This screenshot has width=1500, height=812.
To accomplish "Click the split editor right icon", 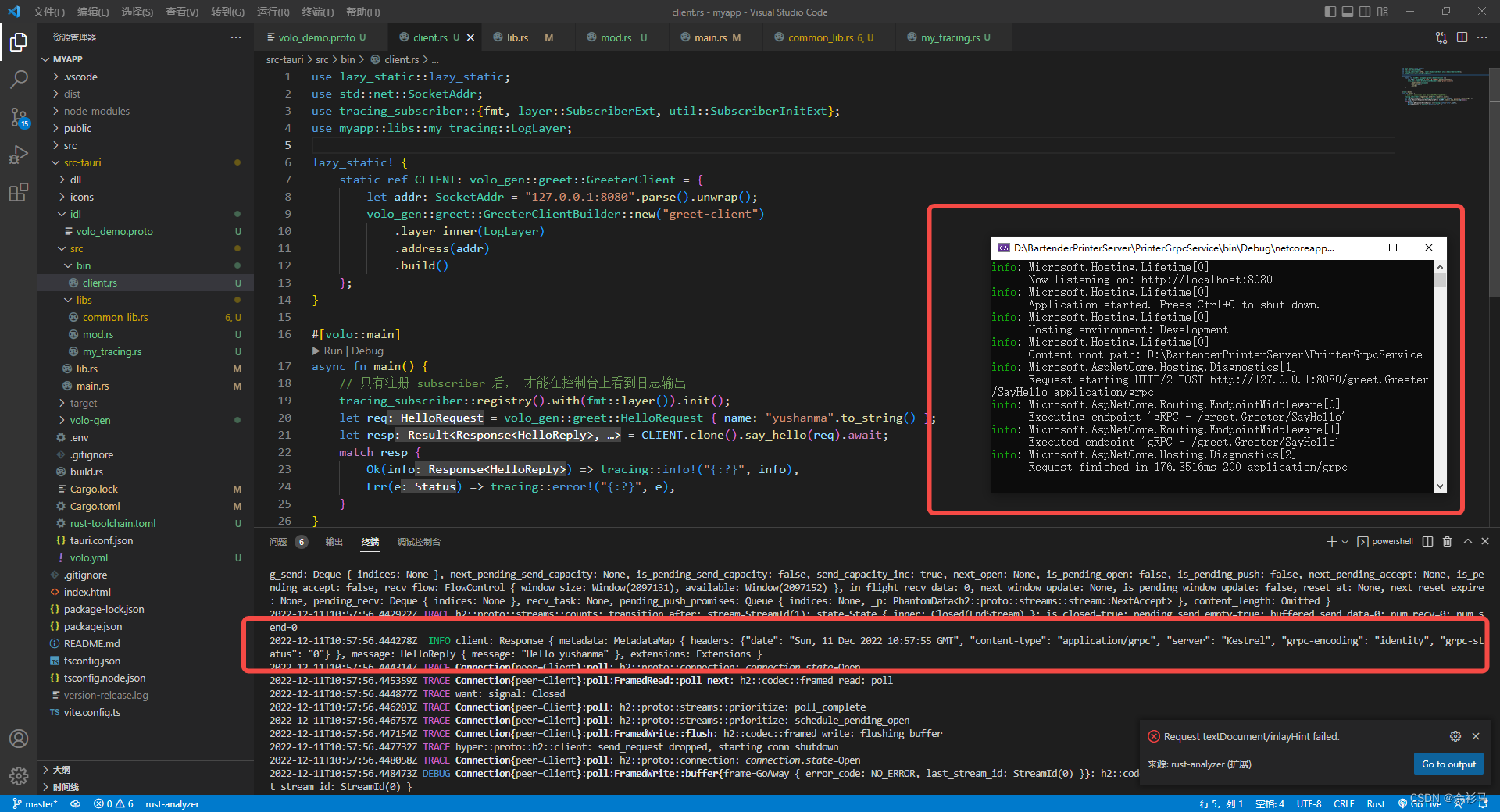I will tap(1462, 37).
